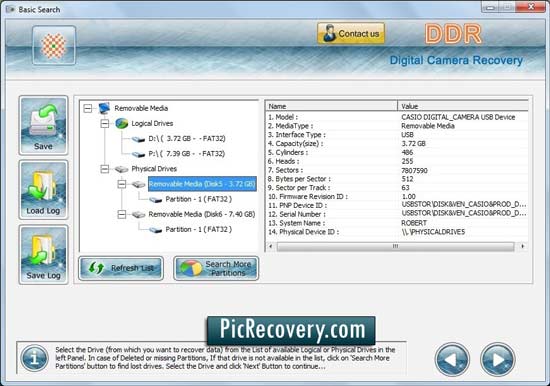Click the Basic Search title bar icon
Viewport: 550px width, 386px height.
[x=11, y=9]
